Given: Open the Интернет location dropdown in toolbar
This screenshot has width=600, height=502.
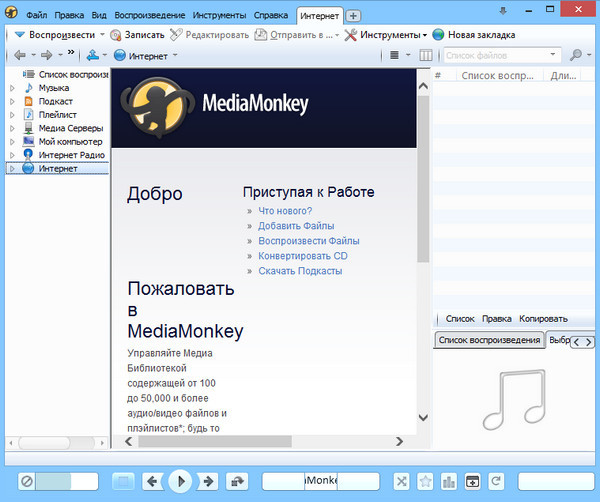Looking at the screenshot, I should point(175,55).
